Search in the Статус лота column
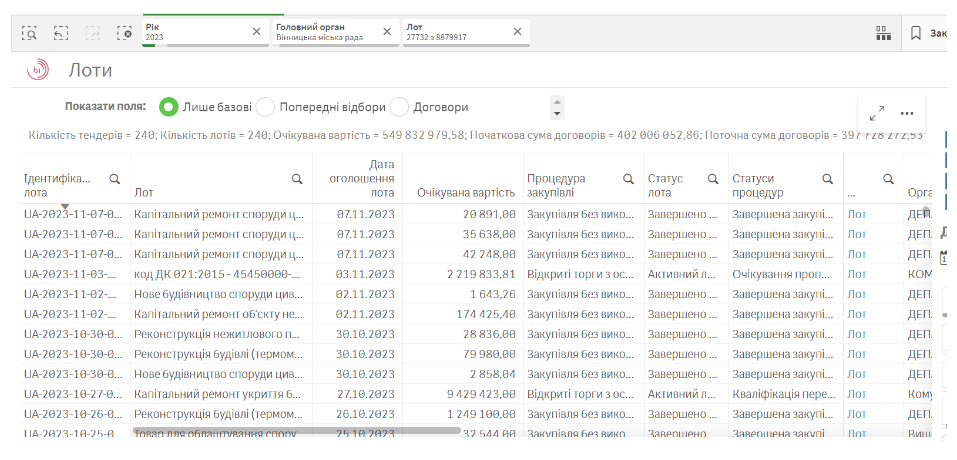 (713, 179)
